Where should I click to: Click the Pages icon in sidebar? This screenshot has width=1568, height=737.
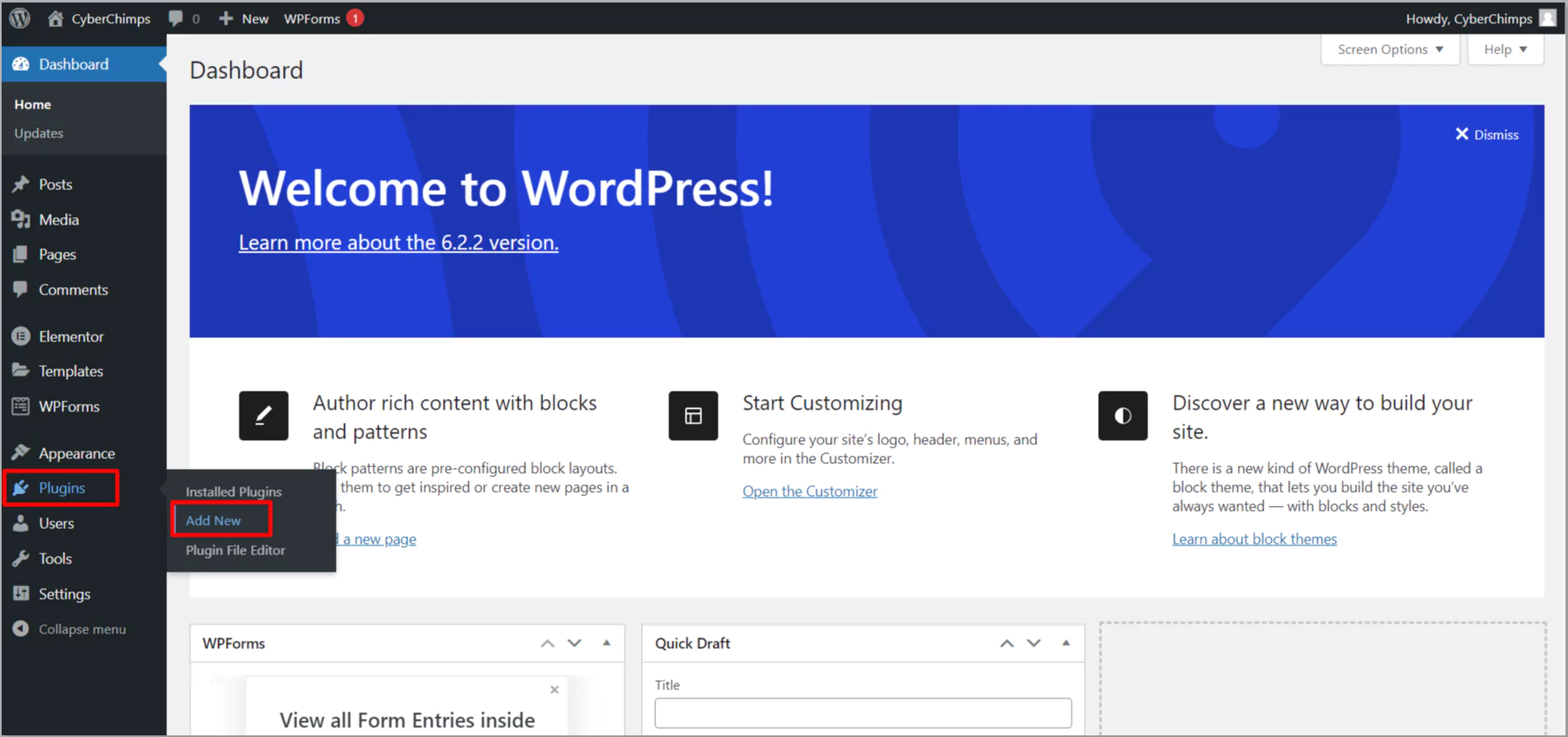pyautogui.click(x=21, y=254)
